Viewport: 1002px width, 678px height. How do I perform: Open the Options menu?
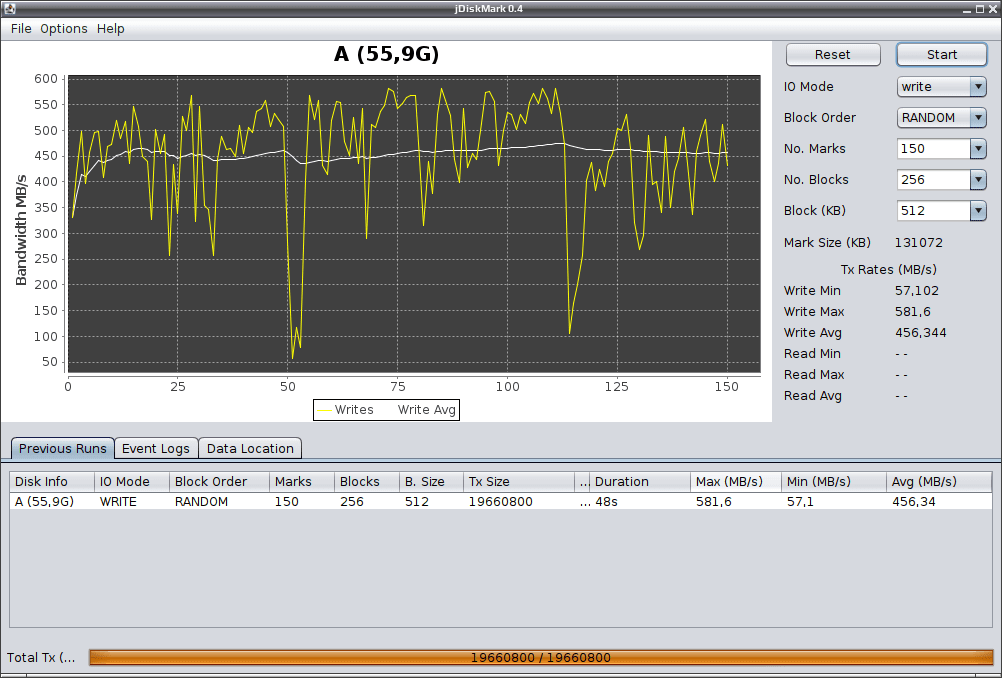click(x=64, y=29)
